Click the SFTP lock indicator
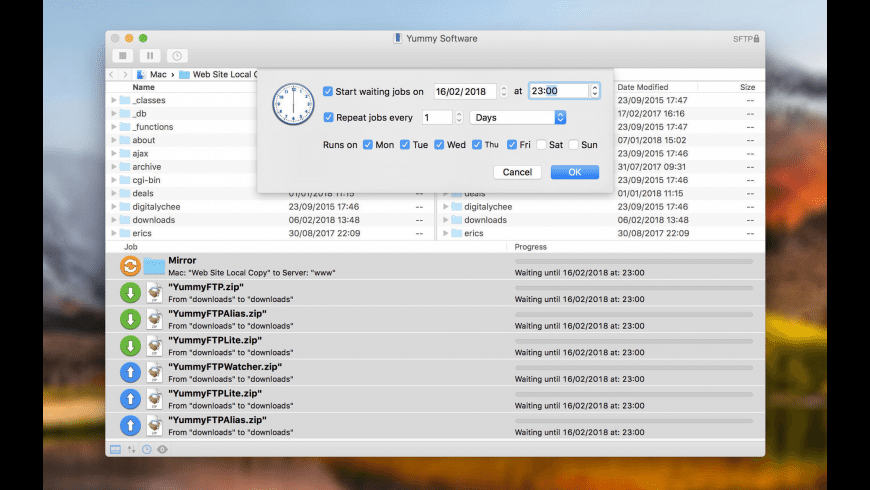This screenshot has width=870, height=490. (746, 39)
